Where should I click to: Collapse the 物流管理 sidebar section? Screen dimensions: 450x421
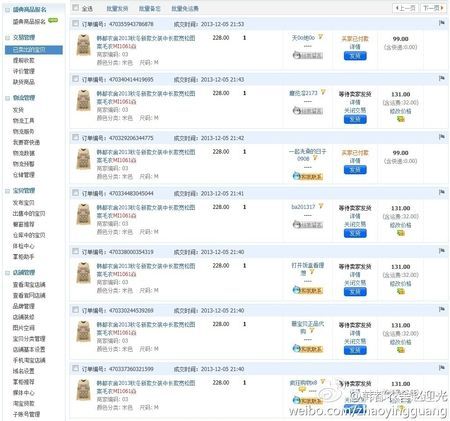(7, 98)
